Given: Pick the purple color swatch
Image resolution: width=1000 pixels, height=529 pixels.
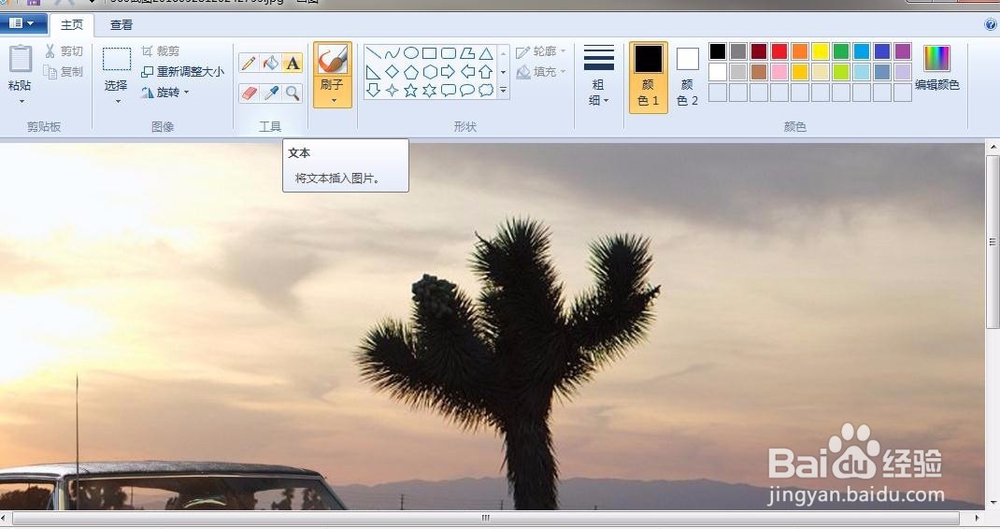Looking at the screenshot, I should (x=902, y=52).
